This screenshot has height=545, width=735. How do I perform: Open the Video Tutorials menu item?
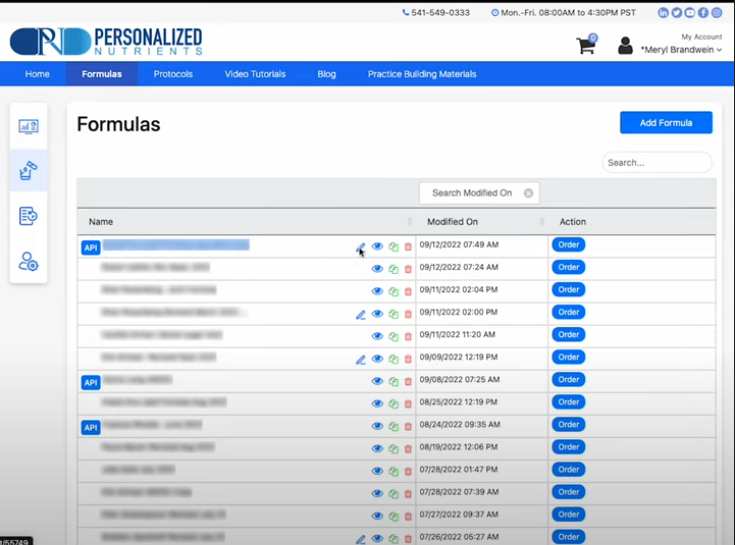255,74
